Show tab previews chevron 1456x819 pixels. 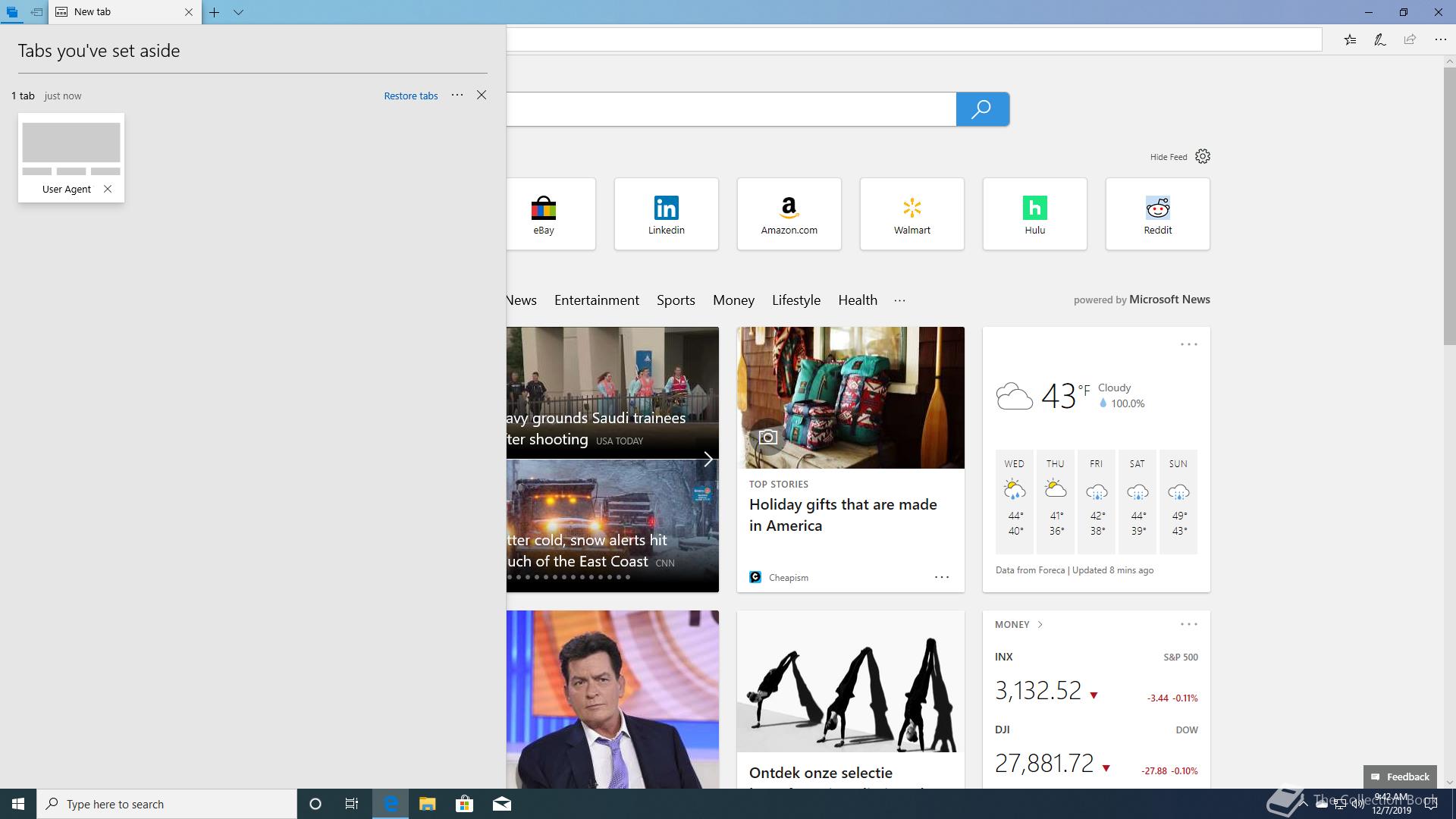(x=238, y=12)
